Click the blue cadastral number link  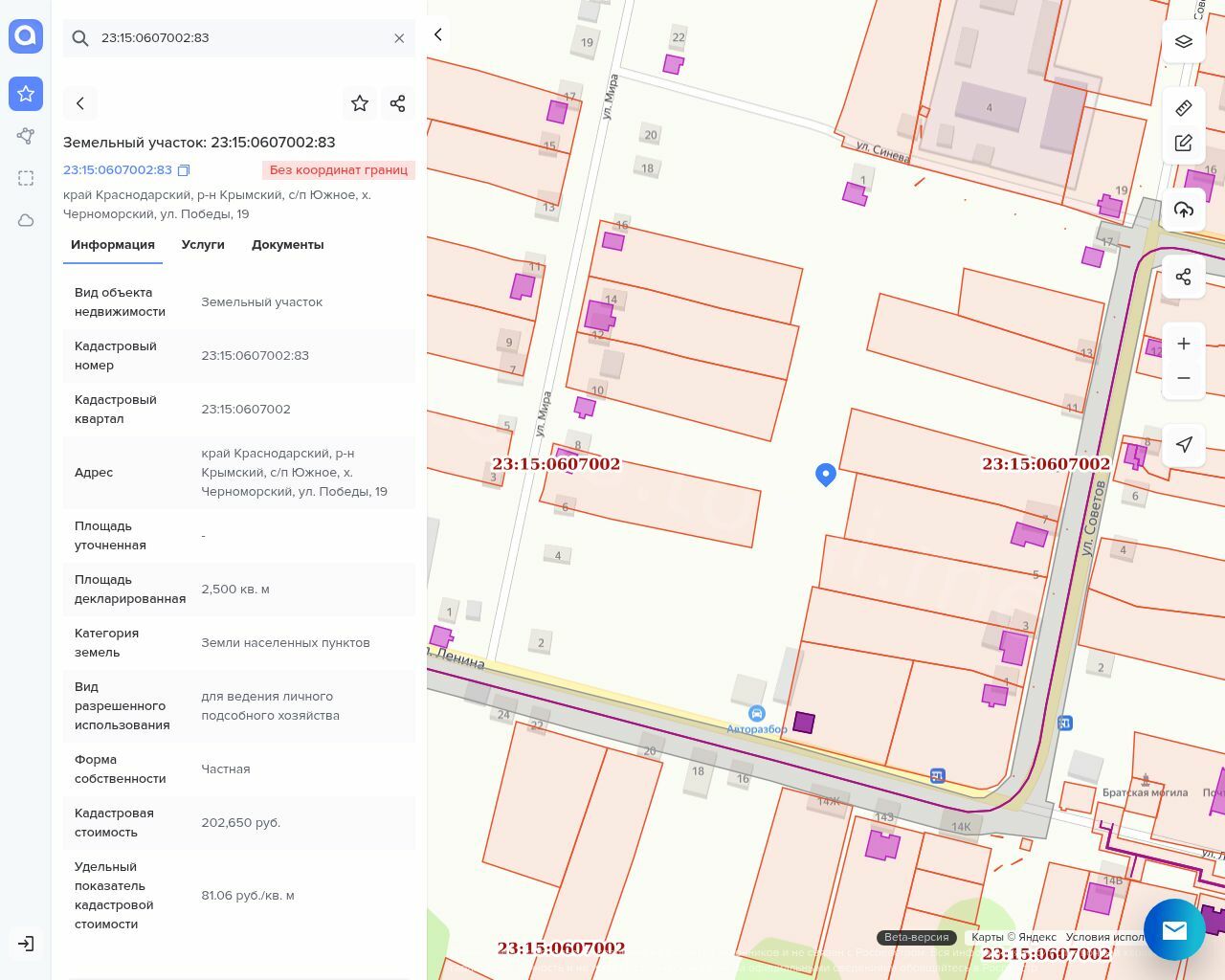click(x=118, y=170)
